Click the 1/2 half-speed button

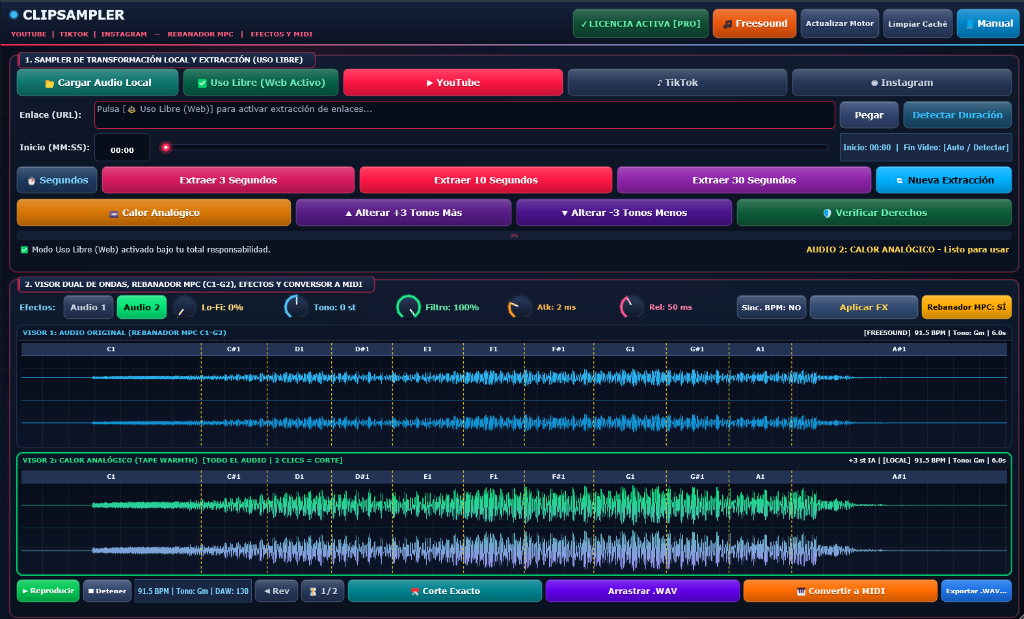tap(323, 591)
